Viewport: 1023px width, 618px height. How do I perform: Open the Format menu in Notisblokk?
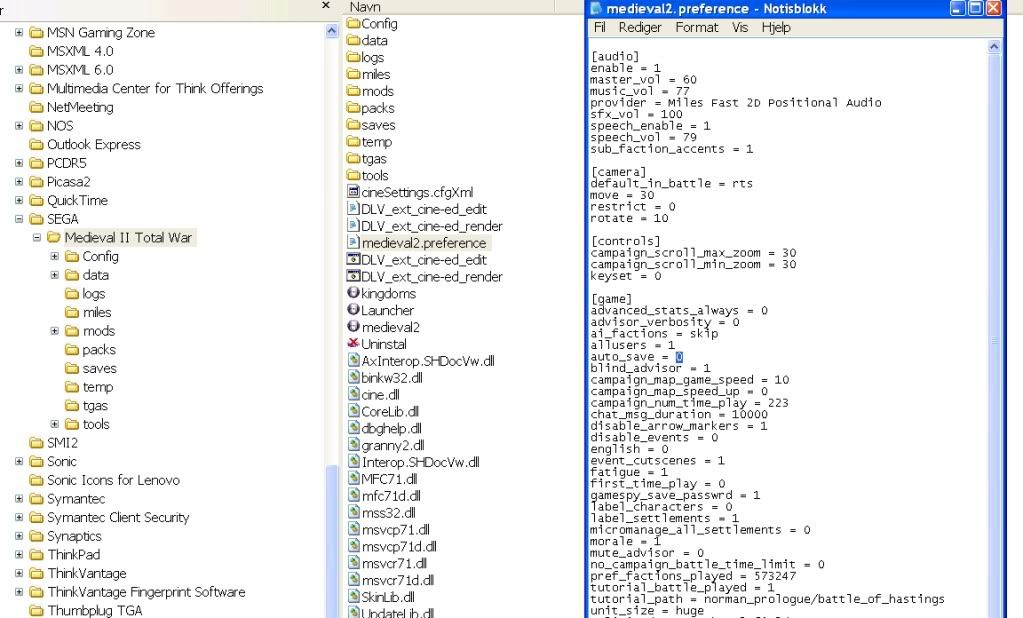(x=696, y=28)
